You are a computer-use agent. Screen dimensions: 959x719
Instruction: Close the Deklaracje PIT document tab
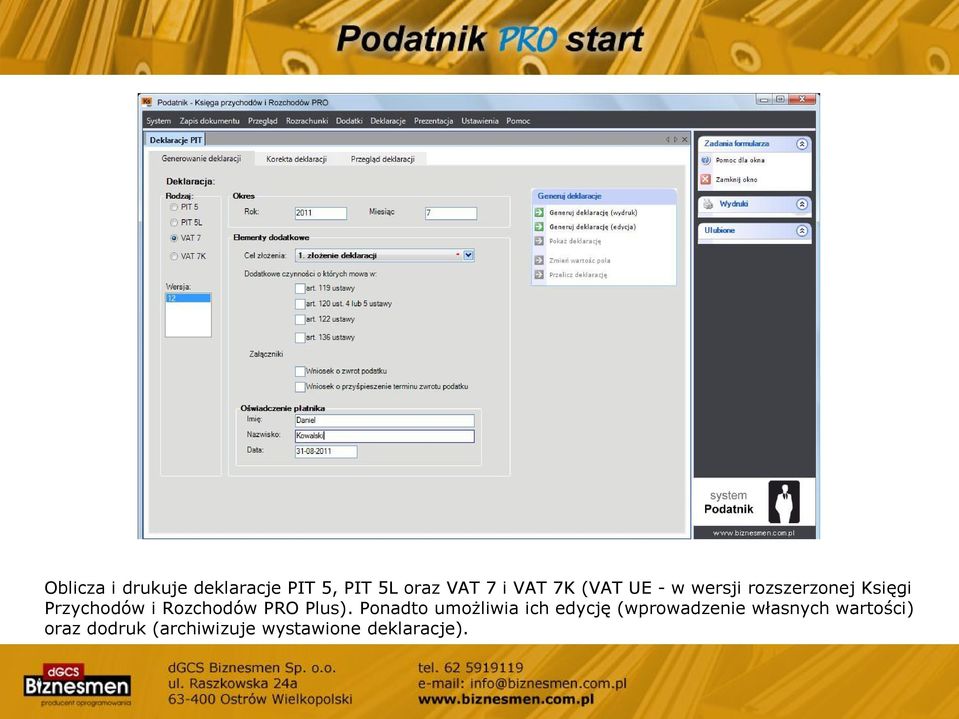684,140
